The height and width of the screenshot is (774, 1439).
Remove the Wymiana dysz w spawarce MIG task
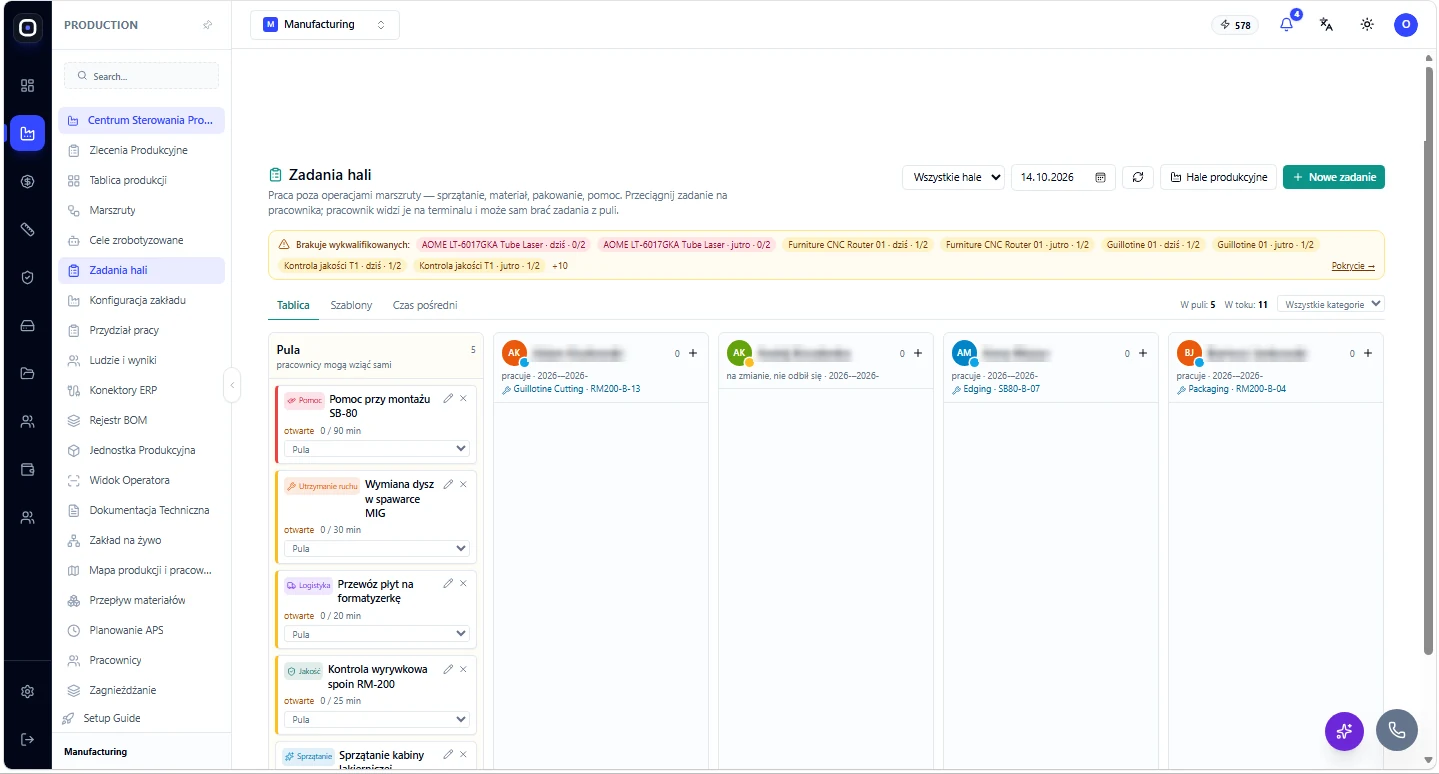[x=463, y=484]
